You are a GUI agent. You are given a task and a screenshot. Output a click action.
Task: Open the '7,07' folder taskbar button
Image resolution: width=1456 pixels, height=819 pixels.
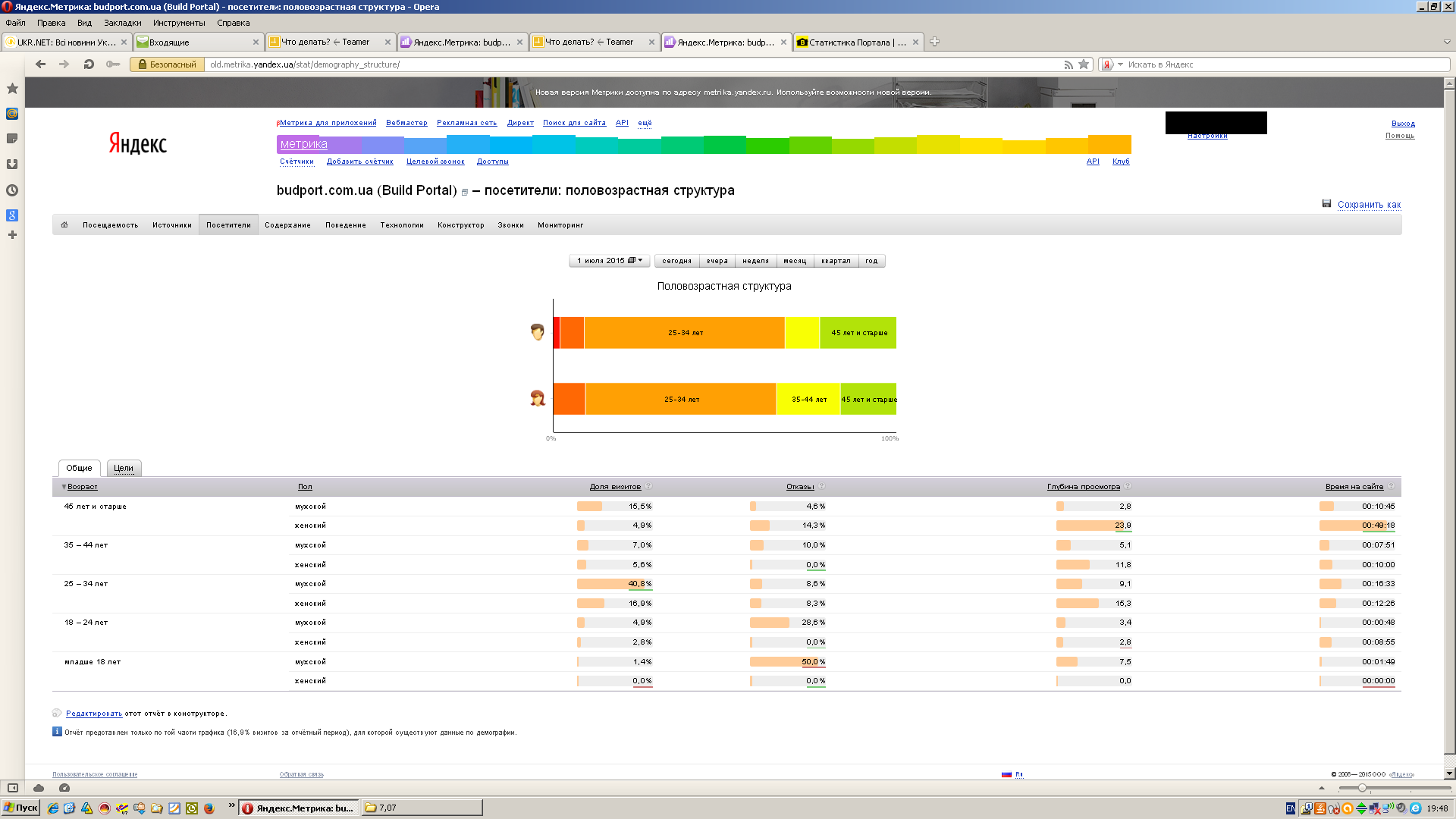click(x=422, y=808)
